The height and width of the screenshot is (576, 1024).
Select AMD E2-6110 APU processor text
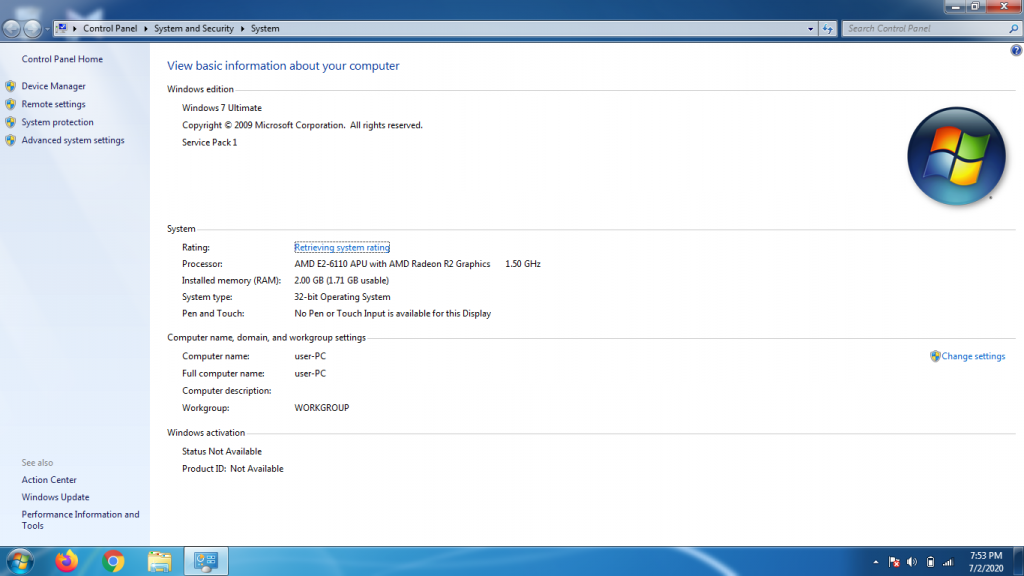pos(392,264)
